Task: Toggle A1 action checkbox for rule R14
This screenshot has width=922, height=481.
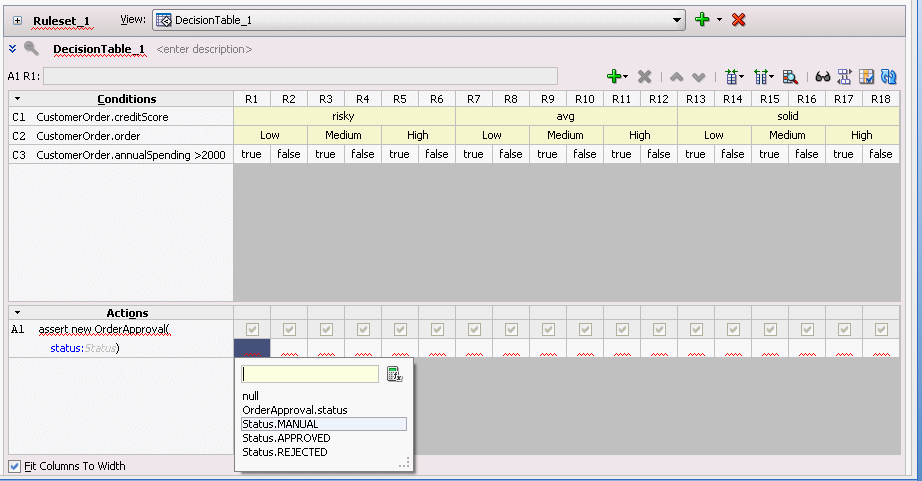Action: (734, 329)
